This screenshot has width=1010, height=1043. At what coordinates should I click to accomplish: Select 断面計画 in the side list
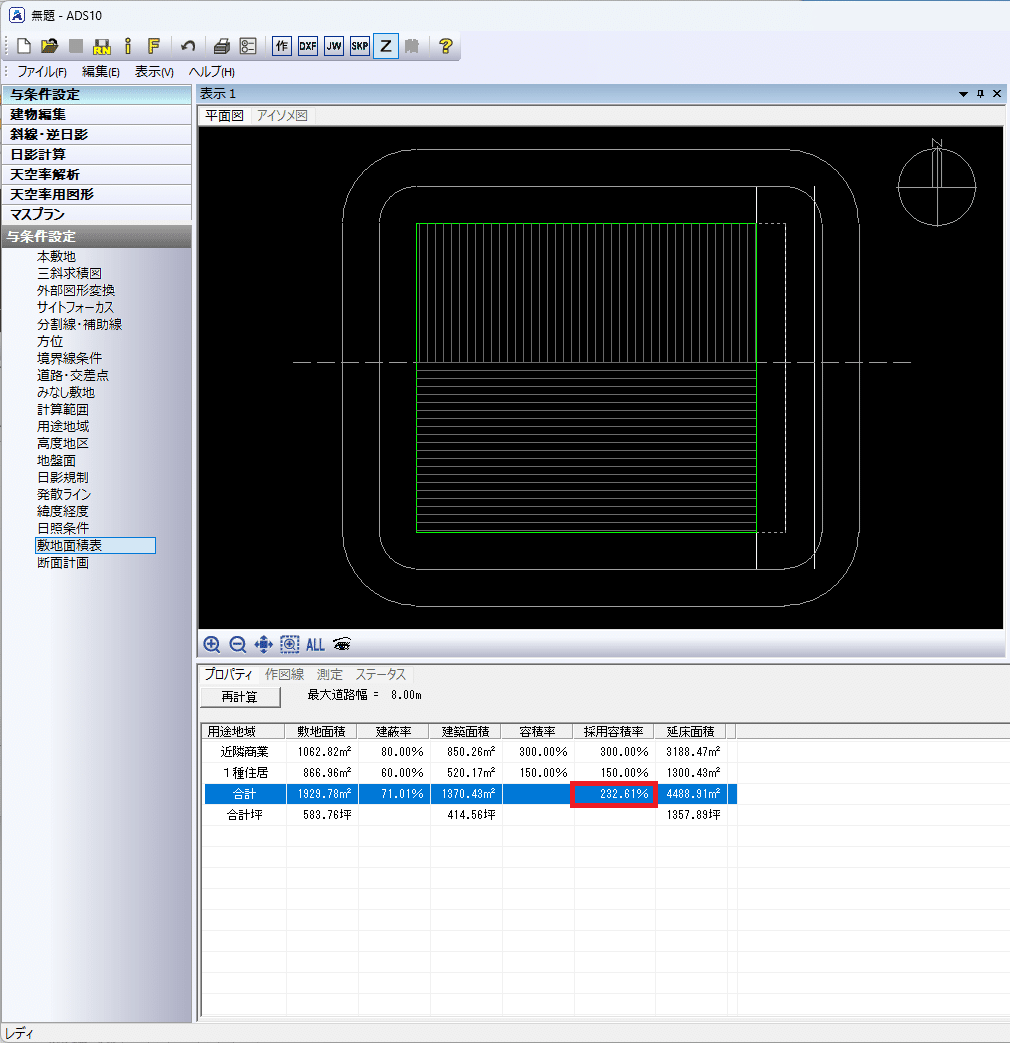click(63, 563)
